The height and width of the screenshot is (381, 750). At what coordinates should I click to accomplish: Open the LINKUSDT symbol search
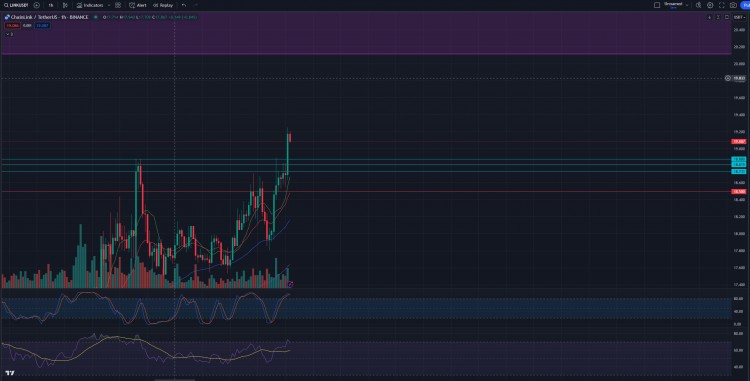point(16,5)
